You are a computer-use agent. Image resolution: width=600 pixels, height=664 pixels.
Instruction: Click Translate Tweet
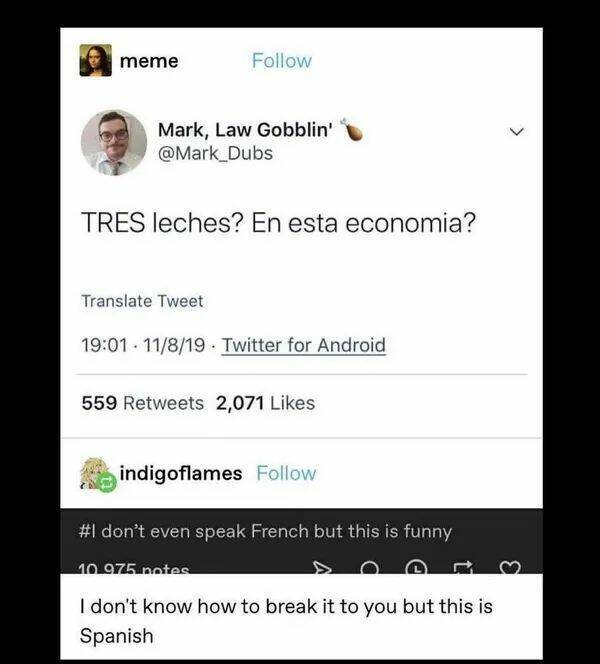(x=142, y=301)
